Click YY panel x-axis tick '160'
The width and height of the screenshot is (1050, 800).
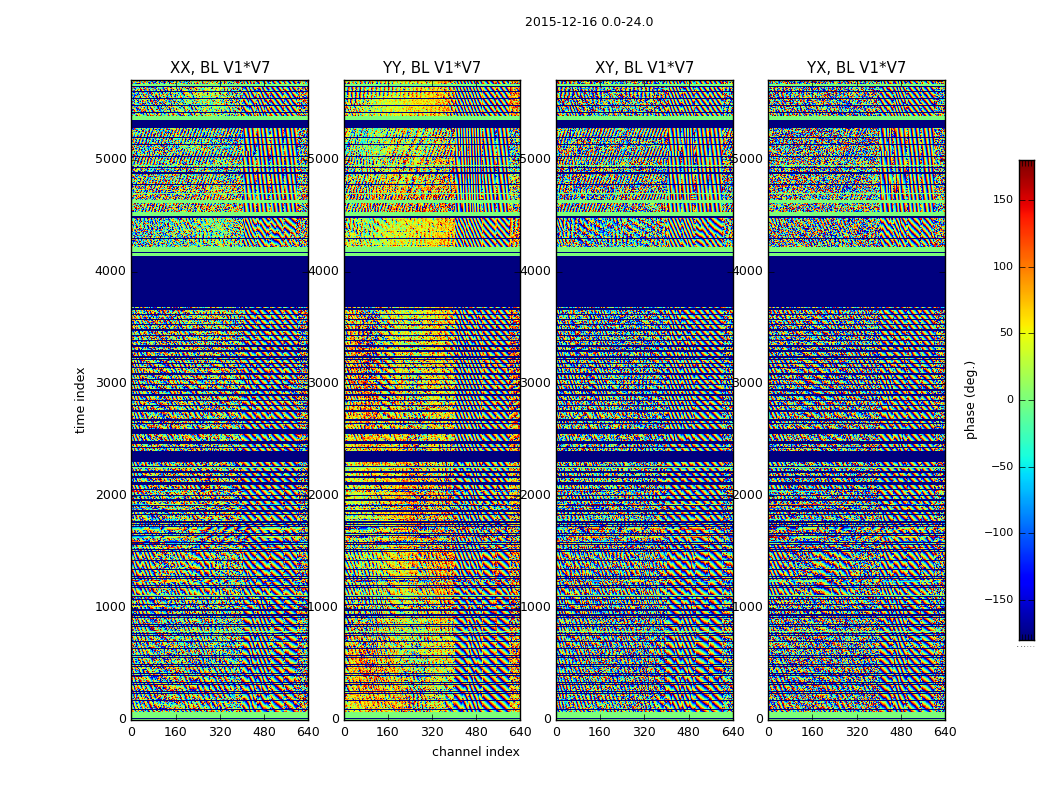coord(388,732)
